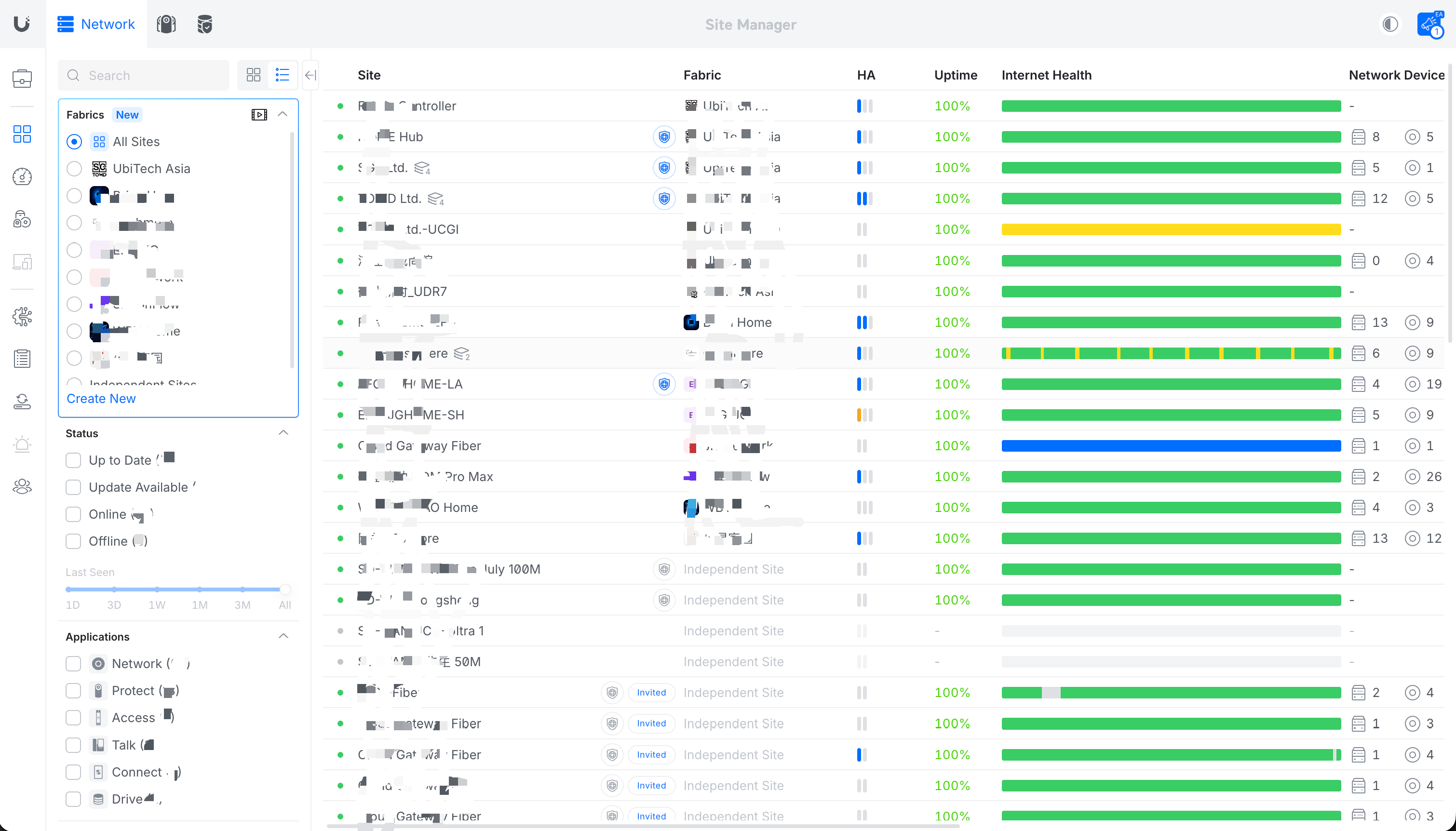Viewport: 1456px width, 831px height.
Task: Select the All Sites radio button
Action: [74, 142]
